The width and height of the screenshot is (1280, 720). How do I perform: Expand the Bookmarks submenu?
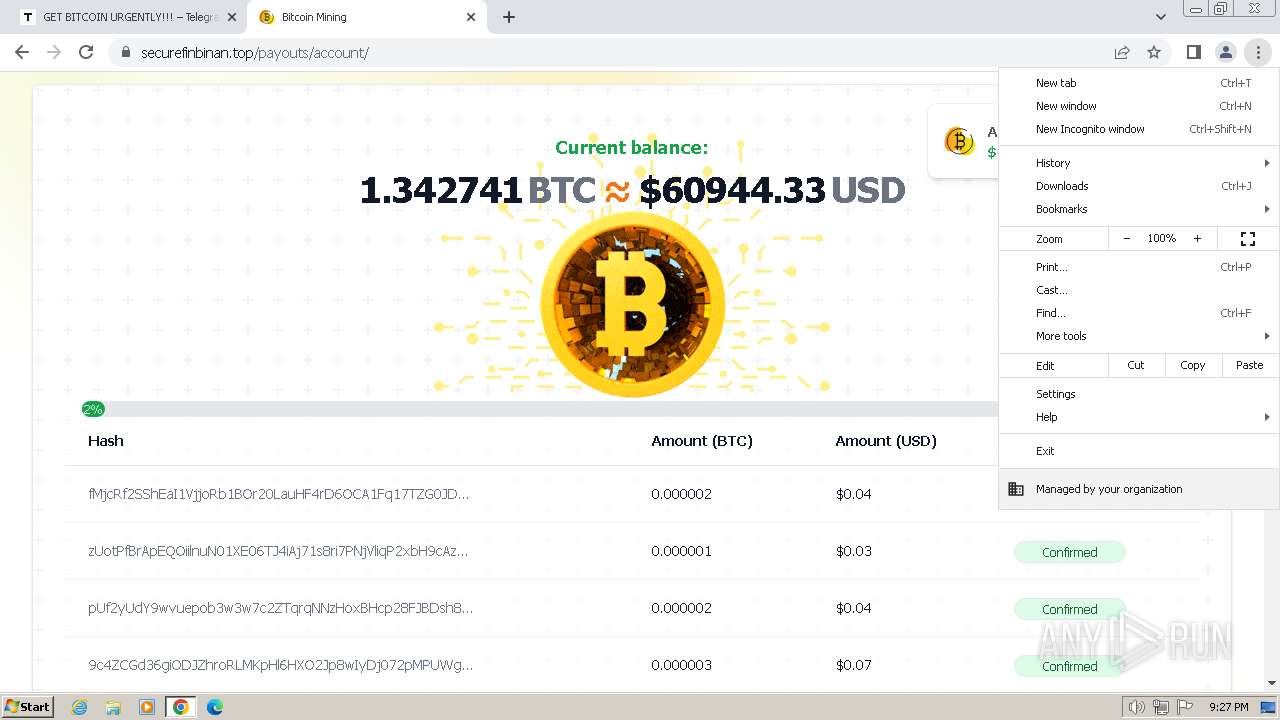[x=1138, y=209]
